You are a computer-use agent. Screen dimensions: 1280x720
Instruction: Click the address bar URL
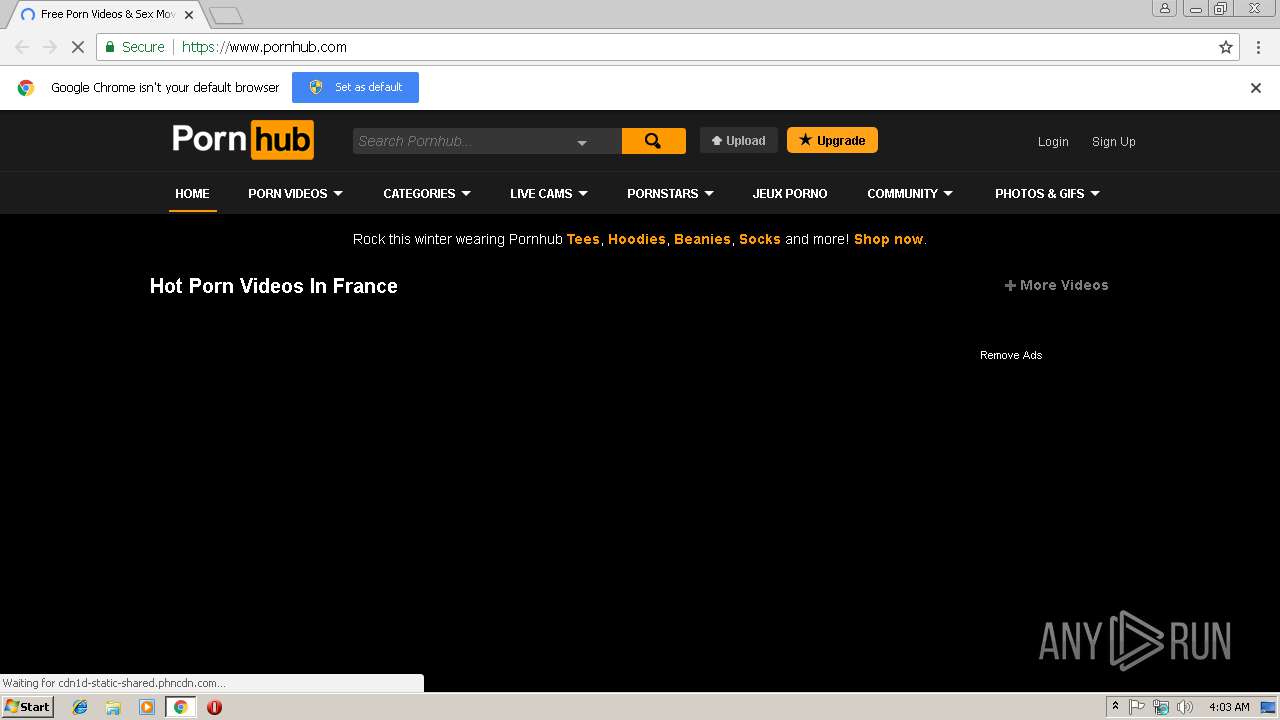click(264, 47)
